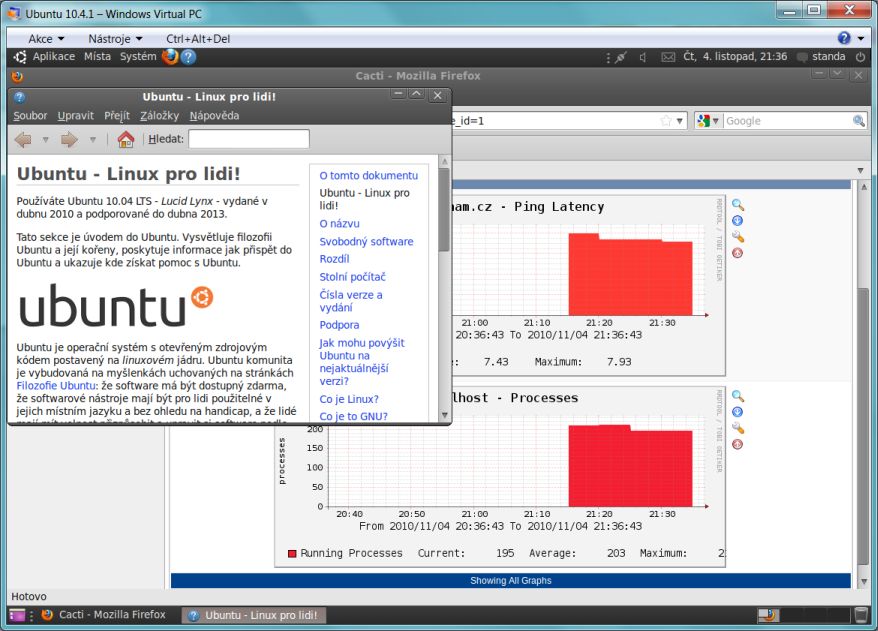The width and height of the screenshot is (878, 631).
Task: Click the help window vertical scrollbar
Action: [445, 209]
